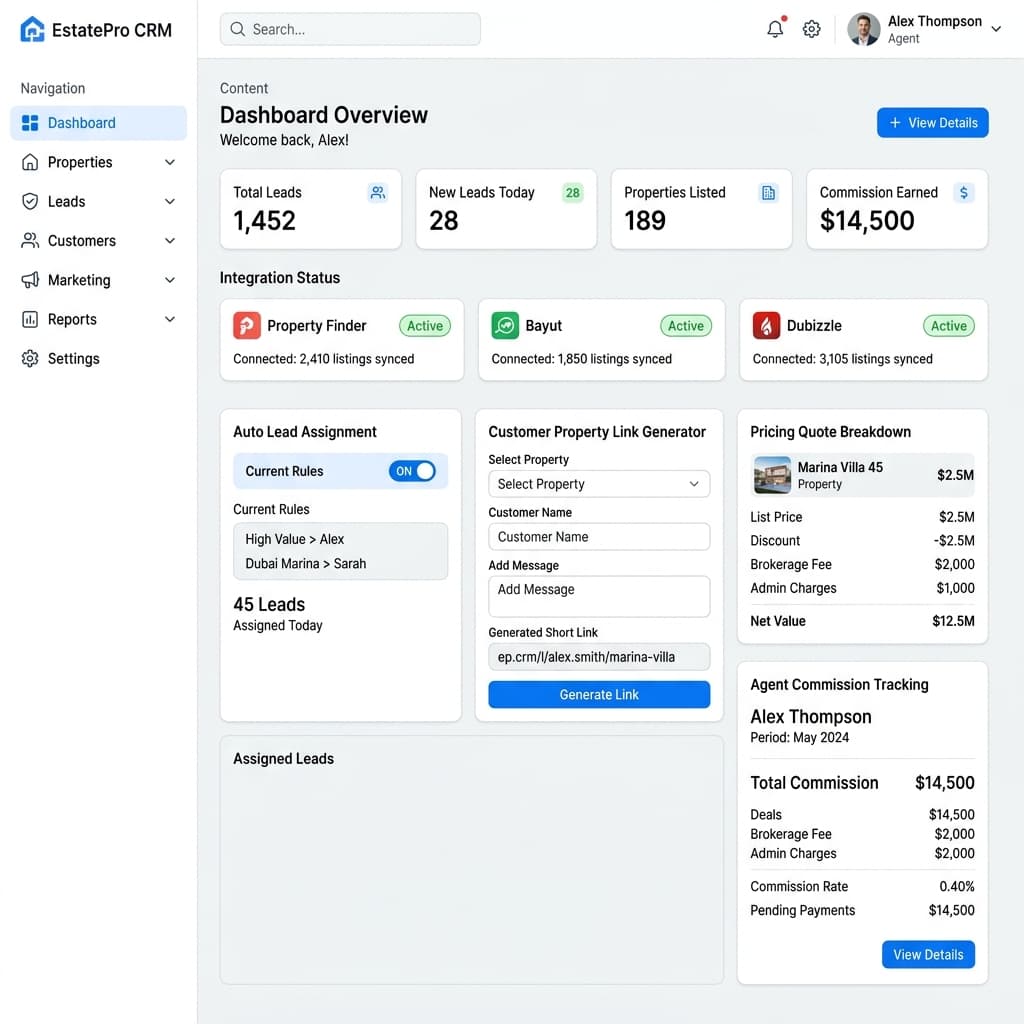Click the green 28 badge on New Leads Today
The height and width of the screenshot is (1024, 1024).
pos(572,193)
